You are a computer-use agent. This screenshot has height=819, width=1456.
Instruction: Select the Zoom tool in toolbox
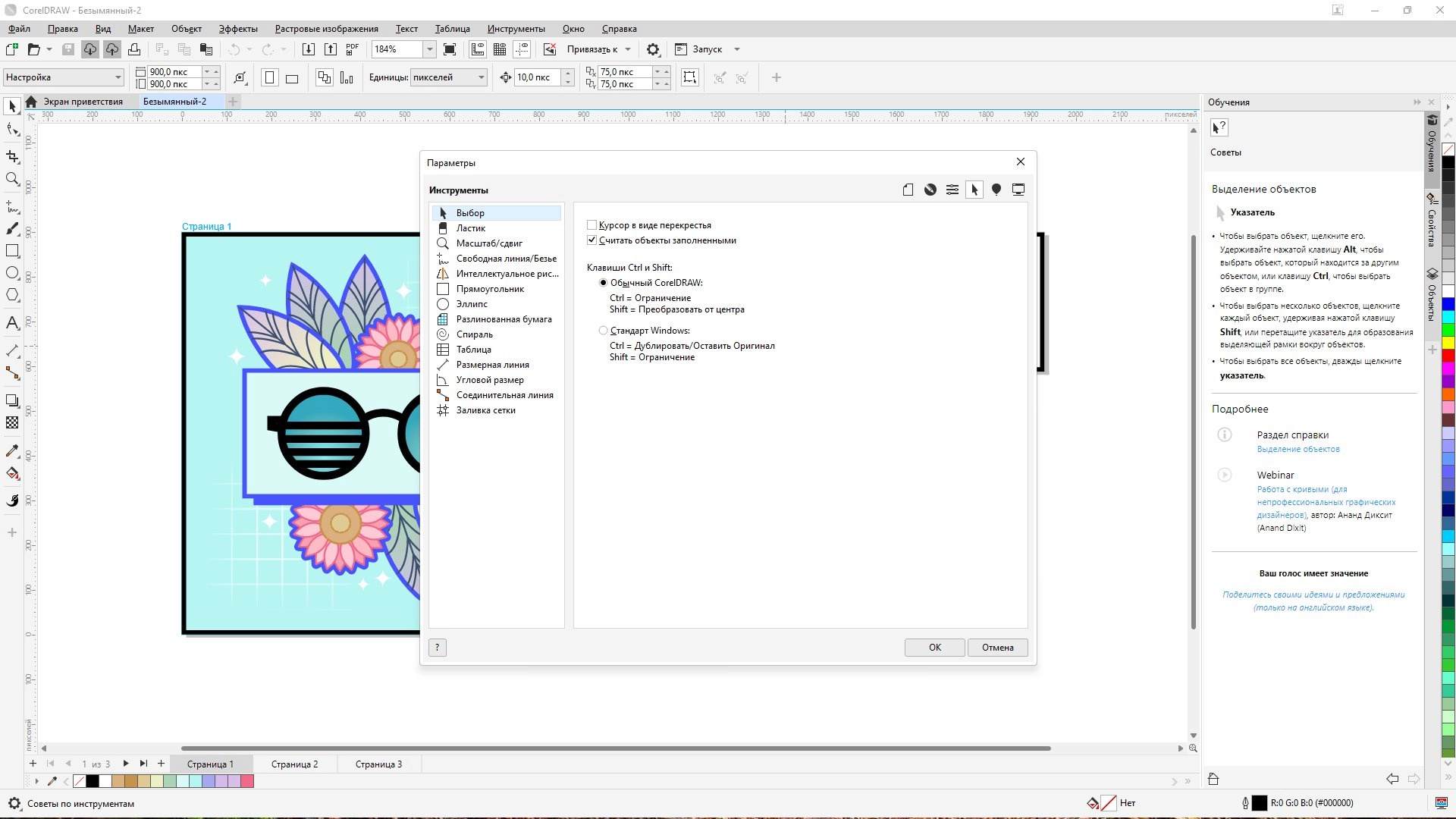12,179
